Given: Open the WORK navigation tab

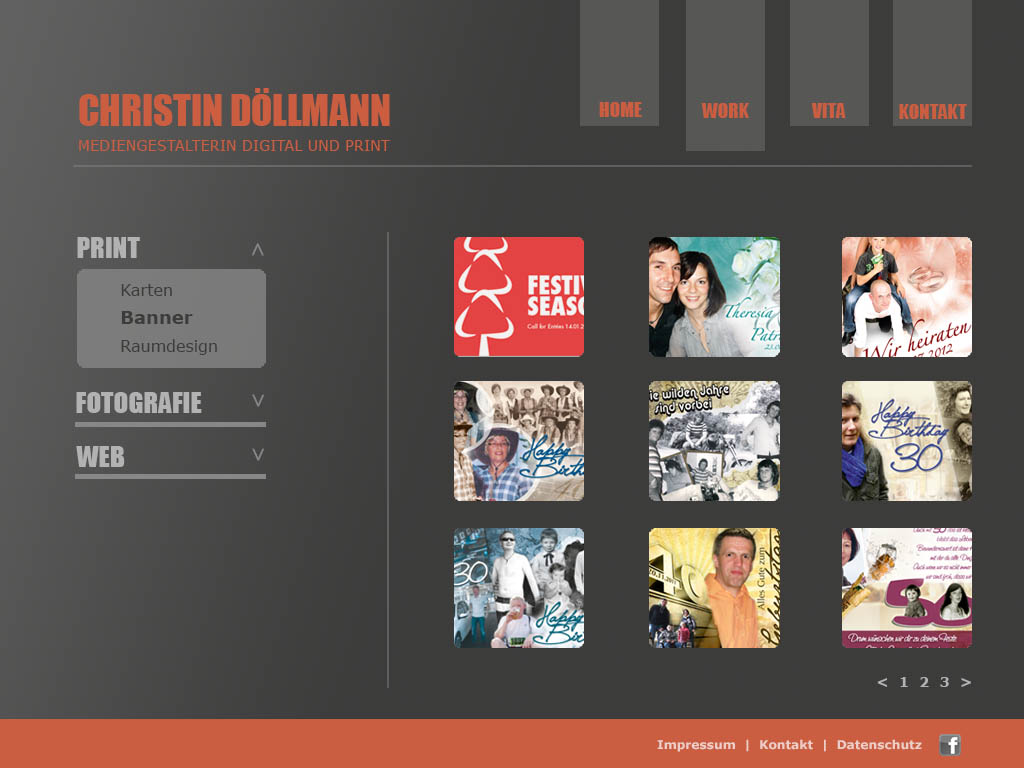Looking at the screenshot, I should point(725,111).
